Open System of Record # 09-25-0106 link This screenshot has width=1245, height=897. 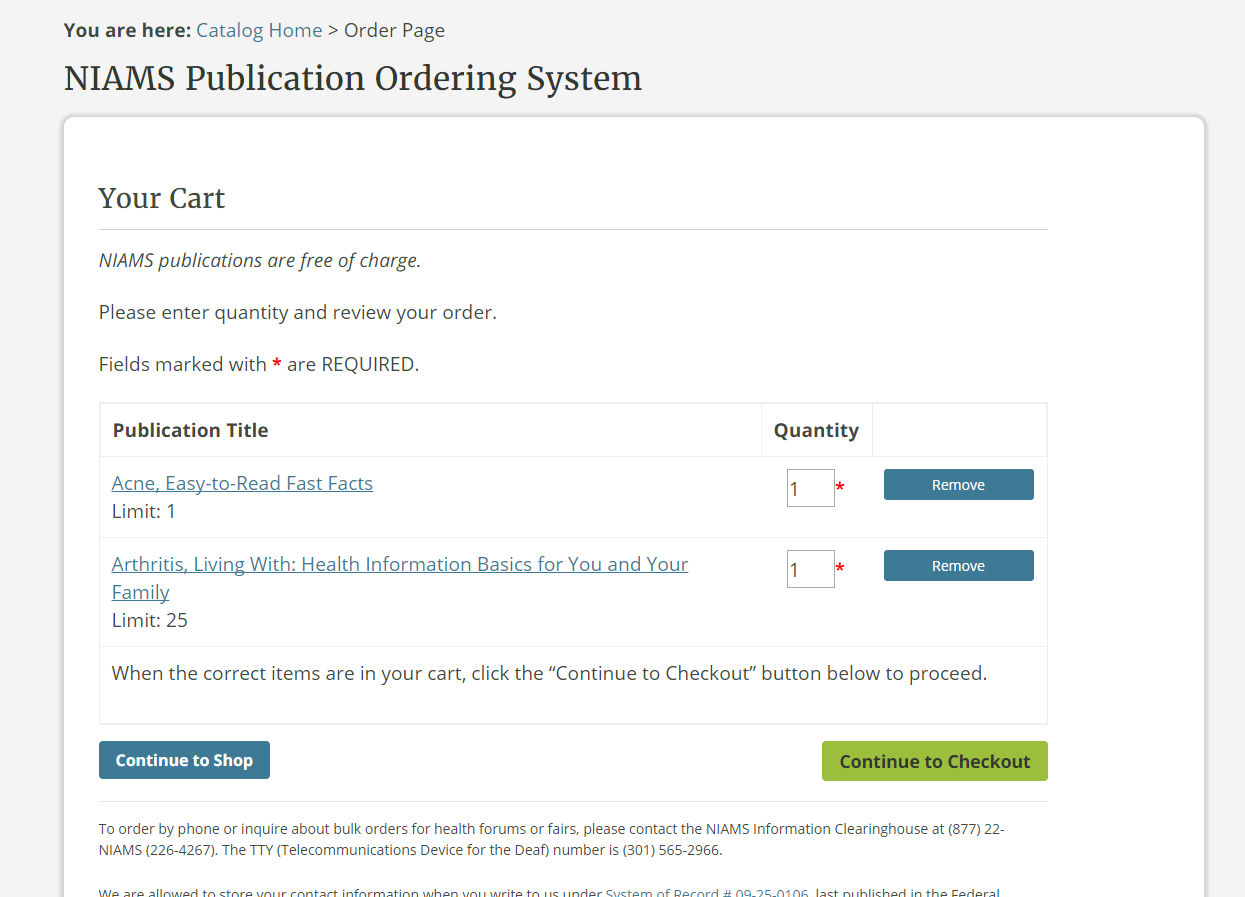click(707, 892)
